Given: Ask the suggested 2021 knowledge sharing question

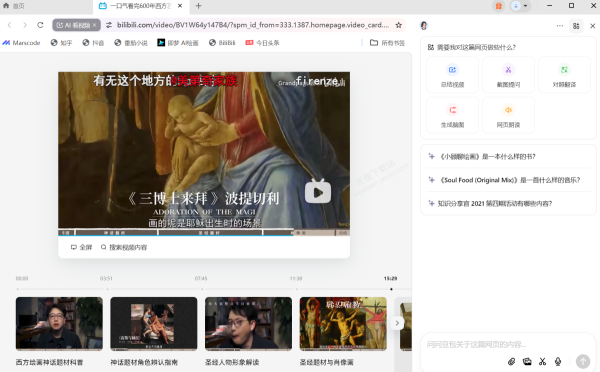Looking at the screenshot, I should coord(508,203).
